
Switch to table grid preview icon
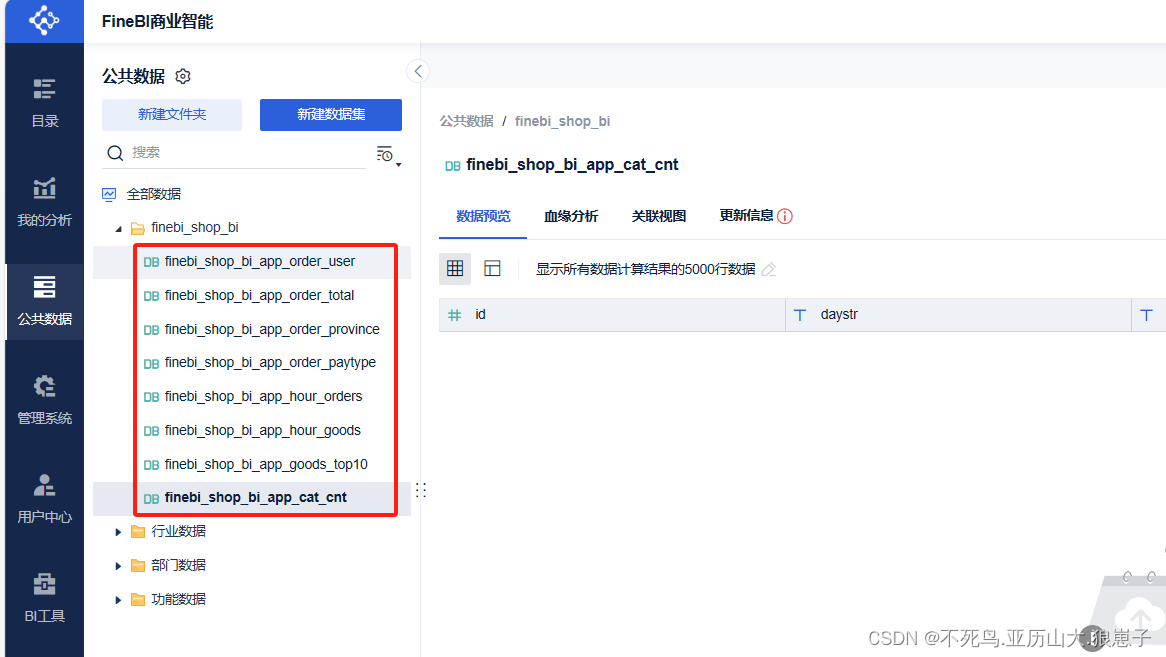coord(455,268)
